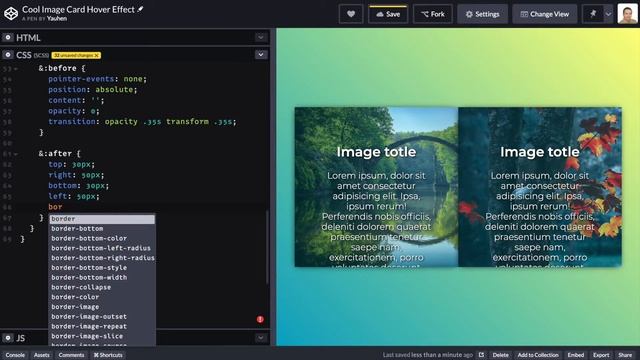Click the HTML panel title

click(x=28, y=38)
